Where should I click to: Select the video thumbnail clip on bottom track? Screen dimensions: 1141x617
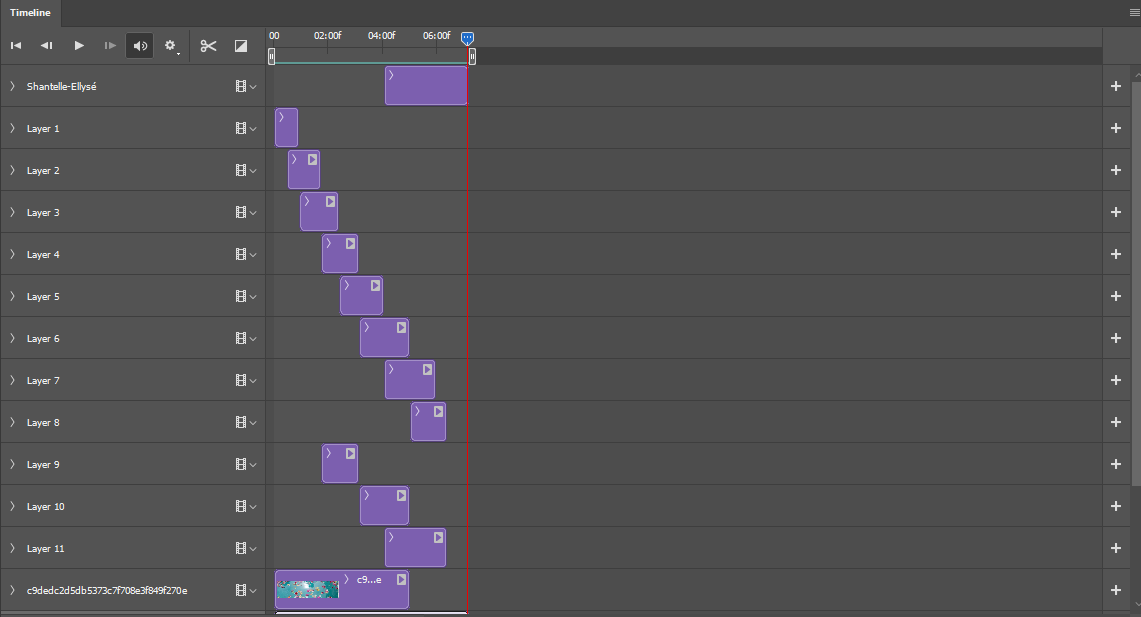click(x=308, y=590)
